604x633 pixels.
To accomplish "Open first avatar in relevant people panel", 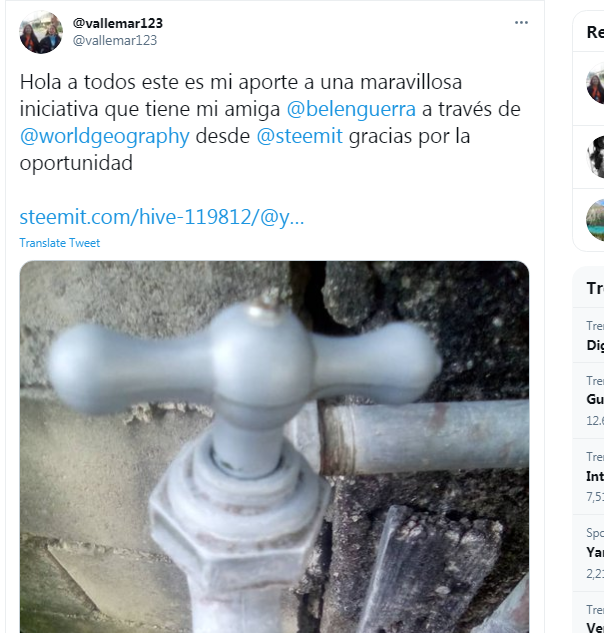I will point(595,84).
